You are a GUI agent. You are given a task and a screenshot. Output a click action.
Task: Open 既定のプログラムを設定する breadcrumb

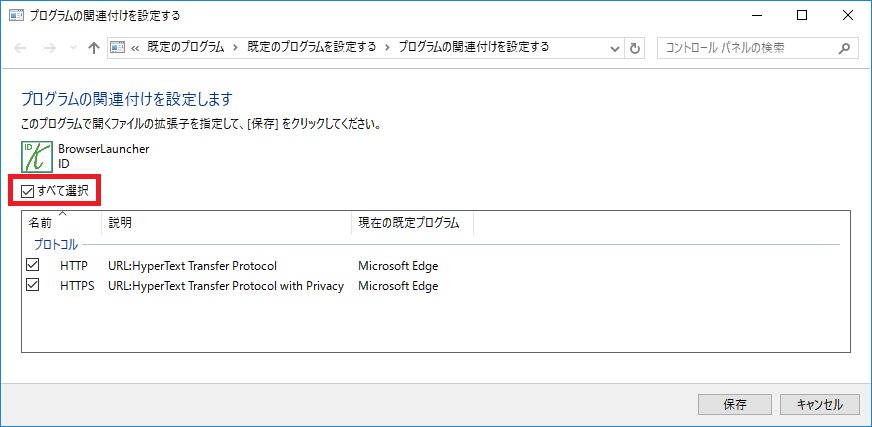pyautogui.click(x=312, y=48)
